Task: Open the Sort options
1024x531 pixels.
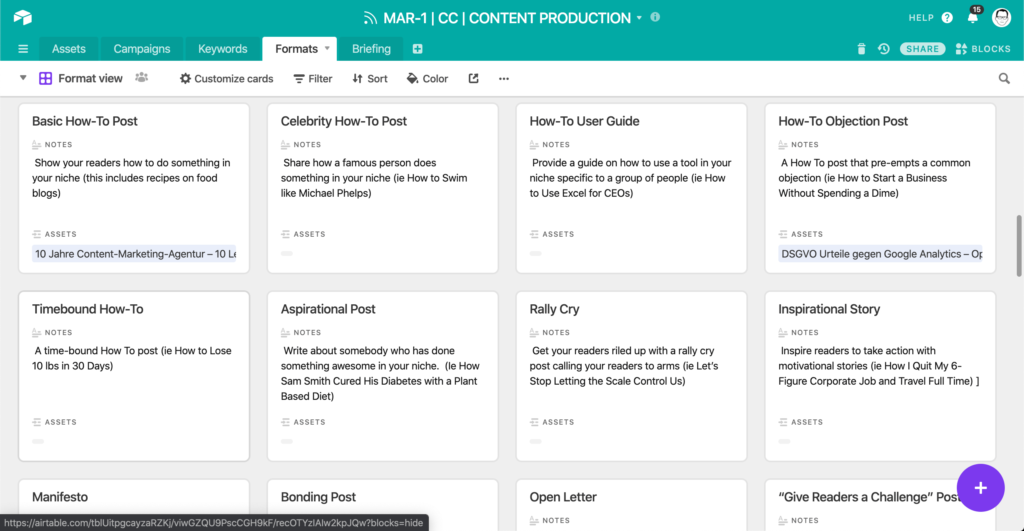Action: click(370, 78)
